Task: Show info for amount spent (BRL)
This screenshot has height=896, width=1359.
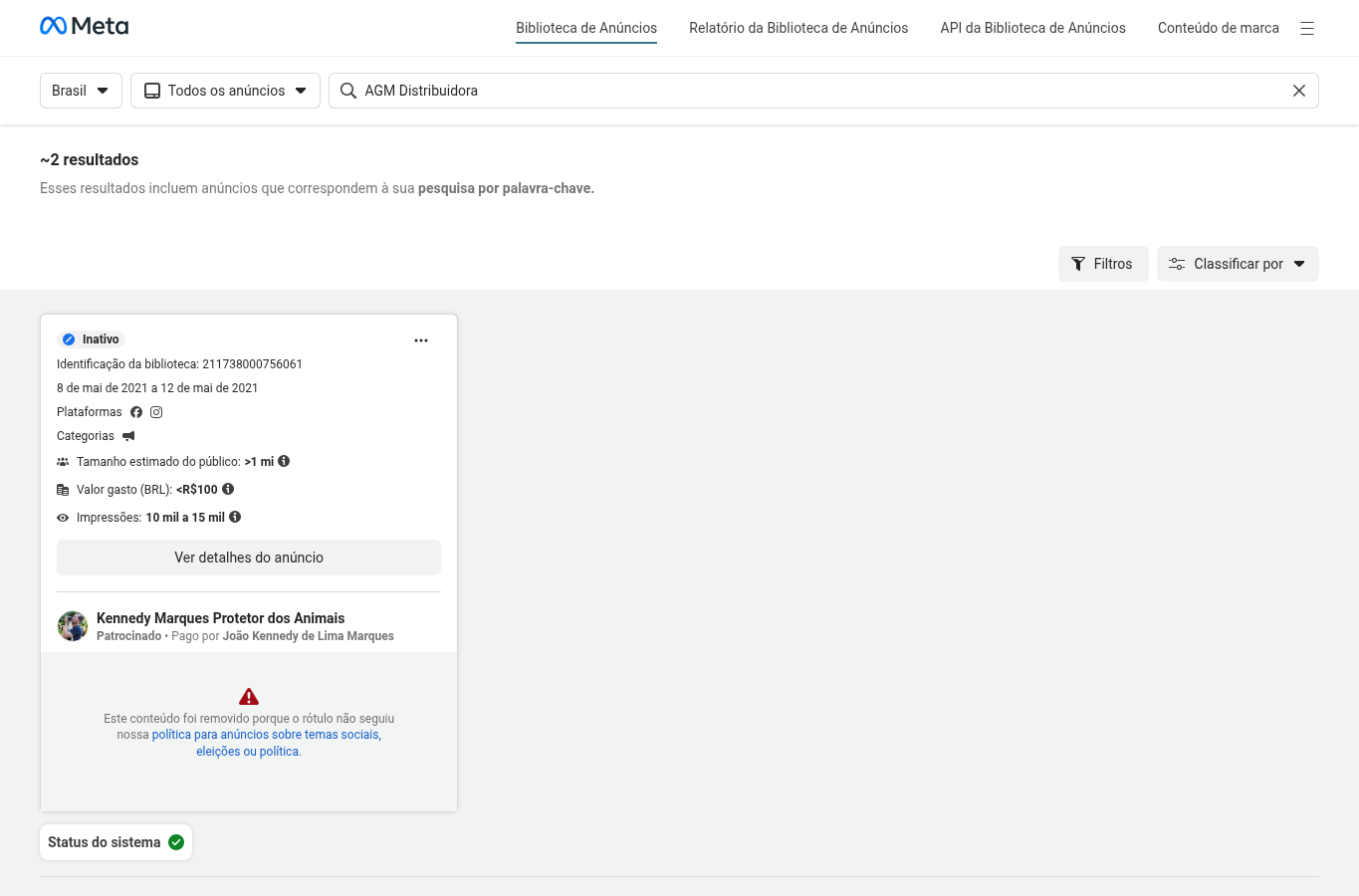Action: [228, 489]
